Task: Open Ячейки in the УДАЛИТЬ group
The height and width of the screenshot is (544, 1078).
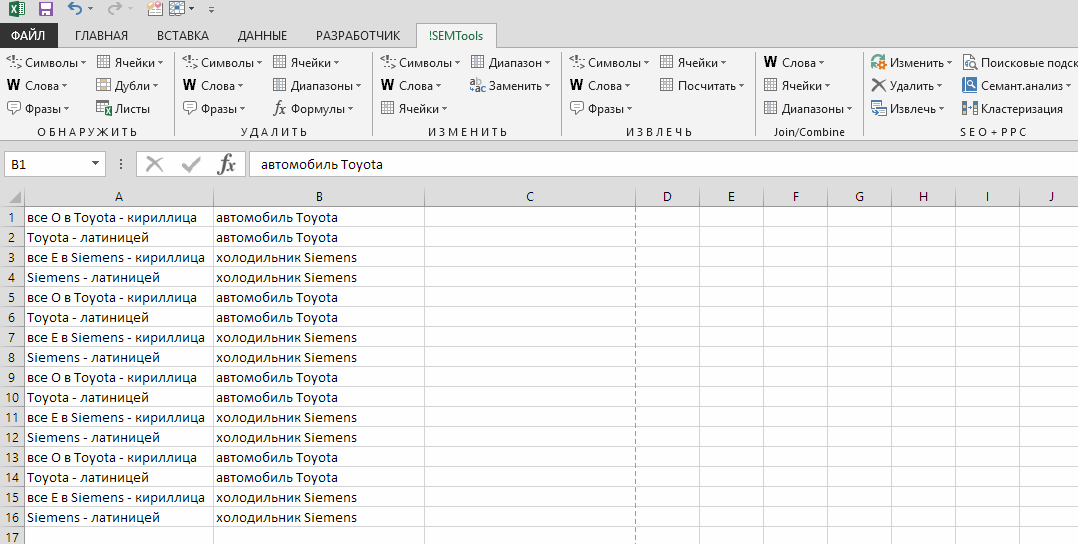Action: tap(306, 63)
